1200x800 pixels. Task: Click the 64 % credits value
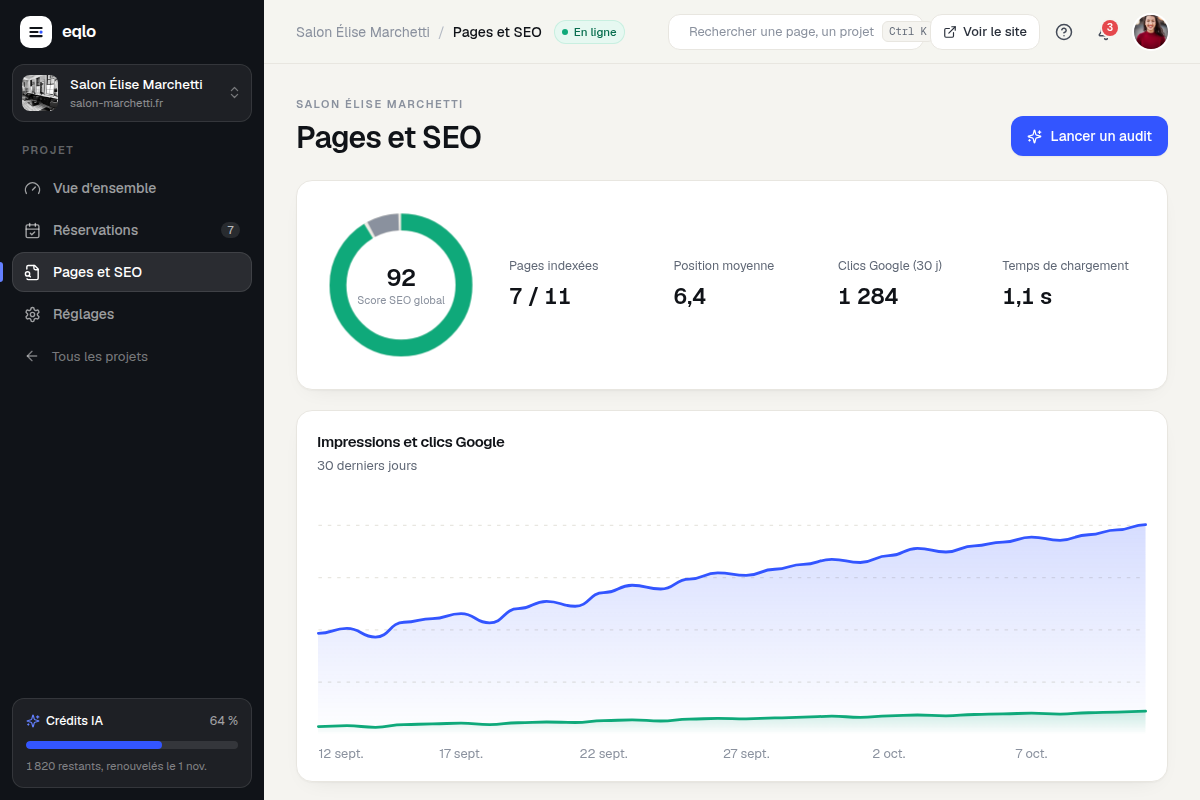click(x=224, y=721)
